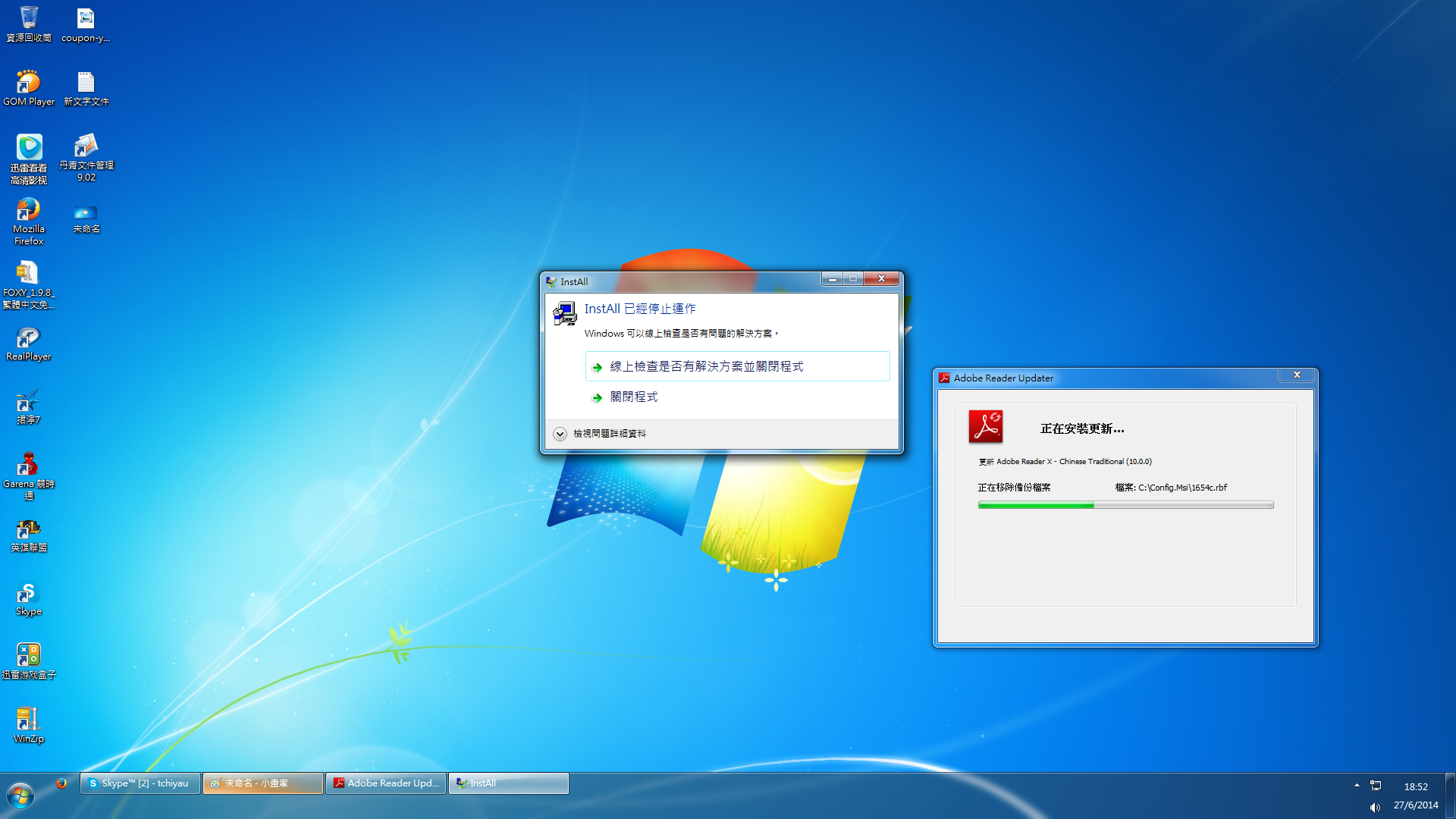Switch to 未命名 - 小畫家 taskbar button
This screenshot has width=1456, height=819.
click(263, 783)
